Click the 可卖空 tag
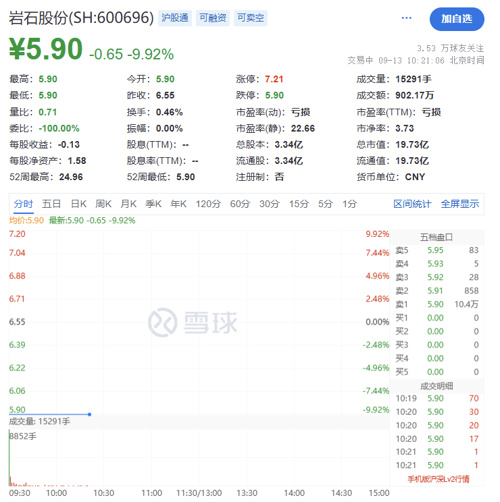500x502 pixels. pyautogui.click(x=251, y=18)
